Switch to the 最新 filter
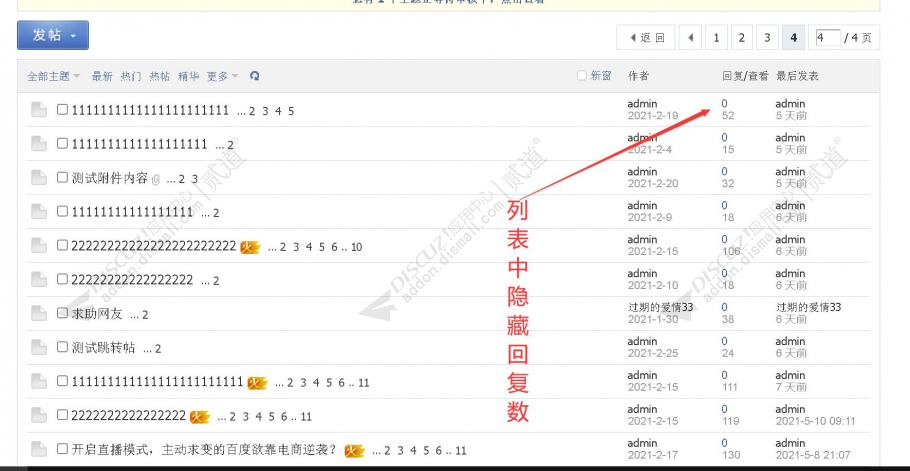Screen dimensions: 910x471 coord(102,76)
